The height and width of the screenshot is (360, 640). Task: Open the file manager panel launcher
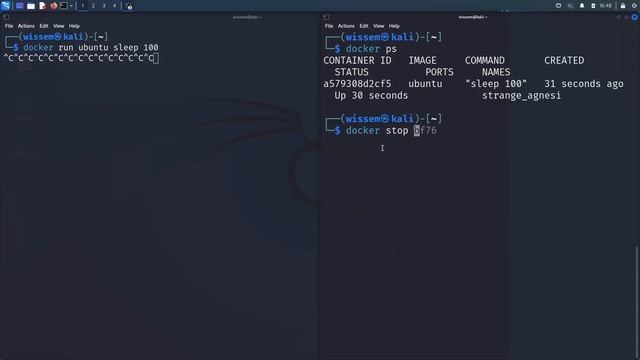(31, 6)
